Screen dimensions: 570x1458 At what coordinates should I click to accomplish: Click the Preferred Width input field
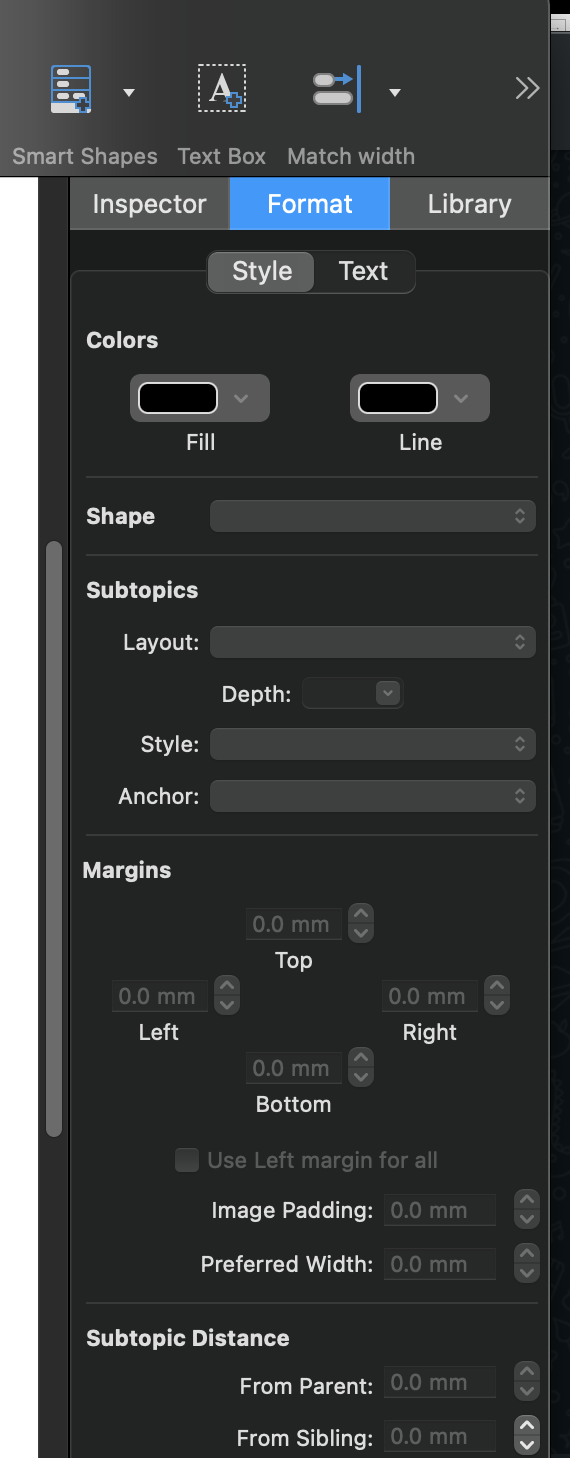coord(440,1264)
